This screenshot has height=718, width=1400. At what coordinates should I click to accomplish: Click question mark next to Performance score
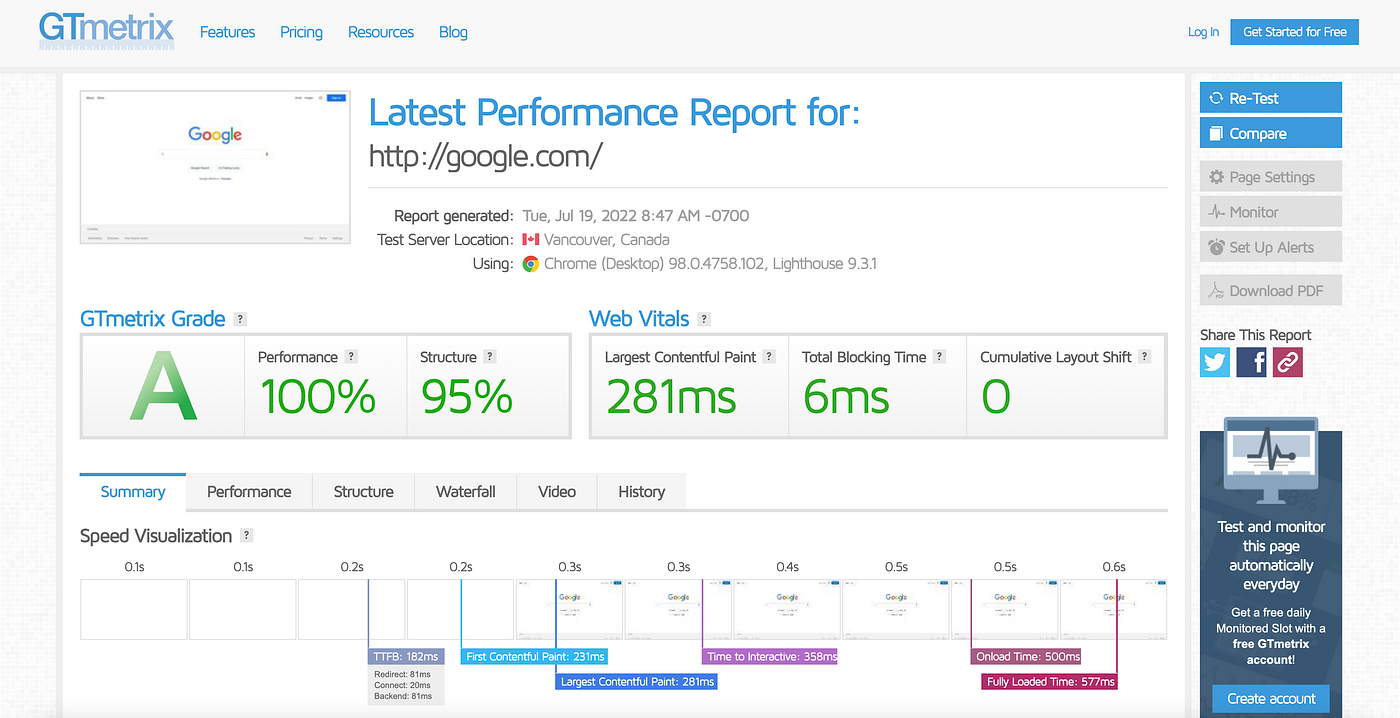pos(351,356)
